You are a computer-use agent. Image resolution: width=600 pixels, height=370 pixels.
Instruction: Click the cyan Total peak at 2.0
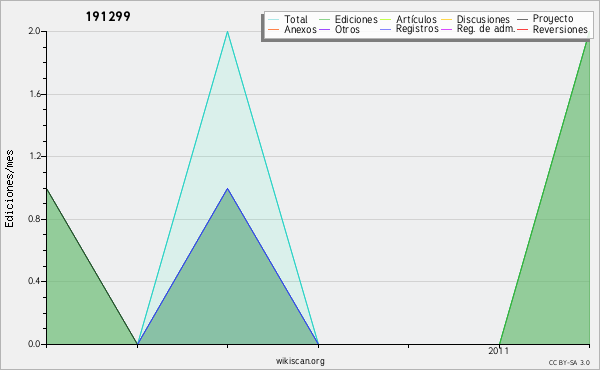click(x=228, y=32)
